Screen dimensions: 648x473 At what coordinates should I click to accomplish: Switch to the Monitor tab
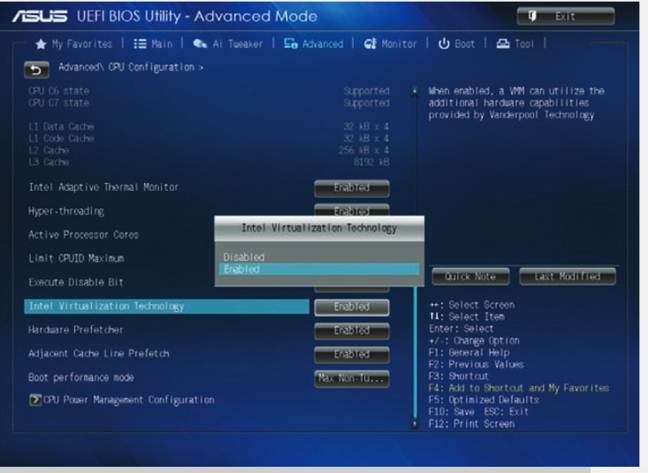click(x=390, y=44)
